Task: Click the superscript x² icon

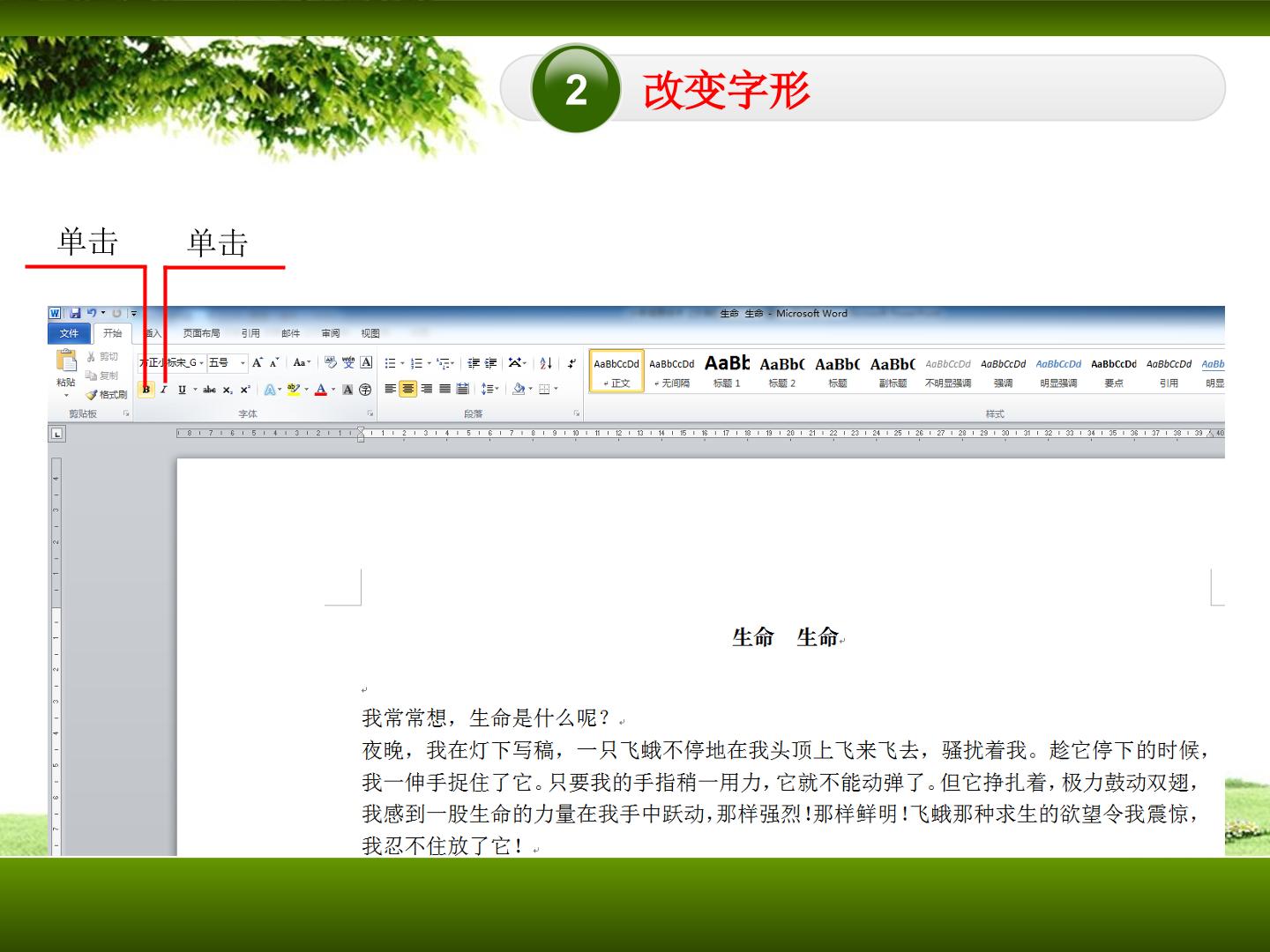Action: point(245,390)
